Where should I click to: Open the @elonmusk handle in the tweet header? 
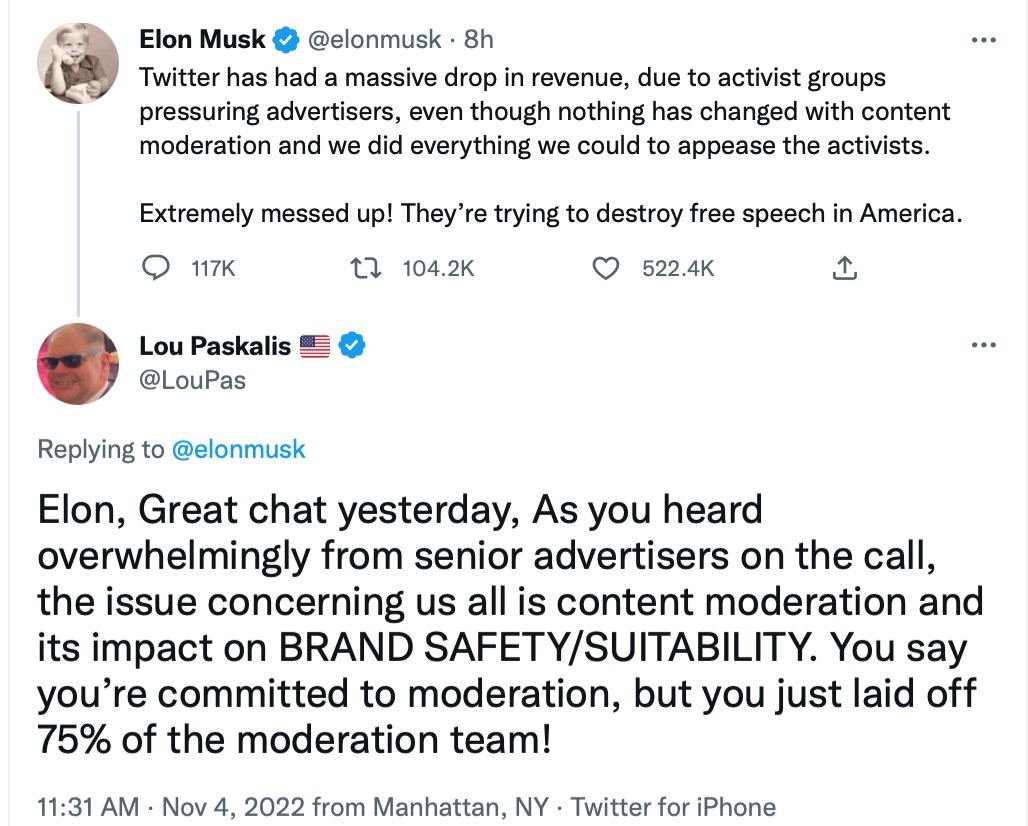(373, 40)
